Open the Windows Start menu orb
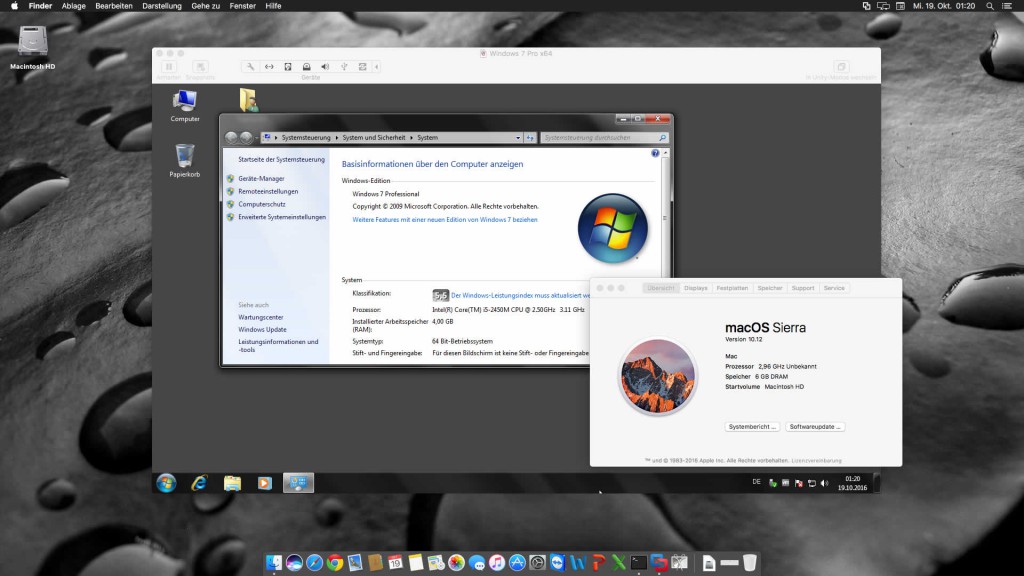Screen dimensions: 1024x576 click(x=167, y=483)
